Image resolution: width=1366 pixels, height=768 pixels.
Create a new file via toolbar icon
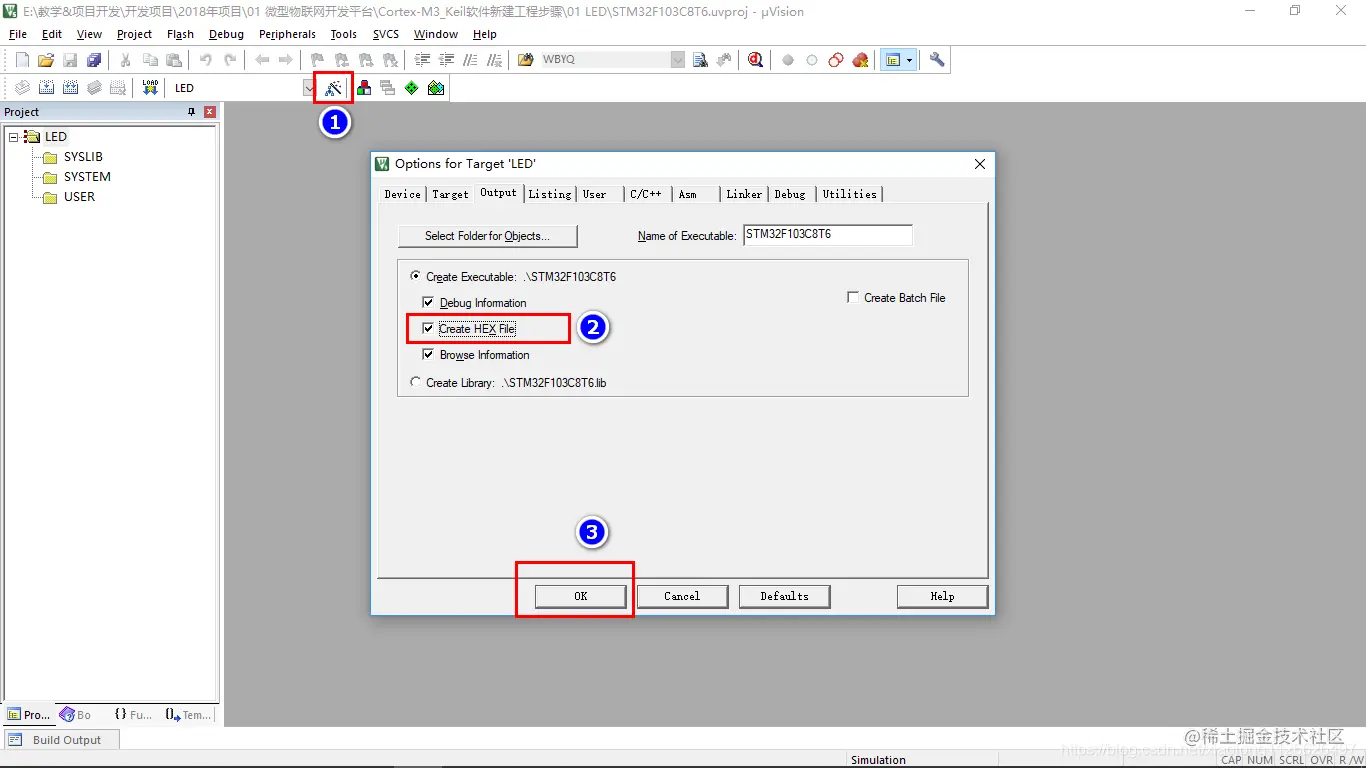pos(22,60)
